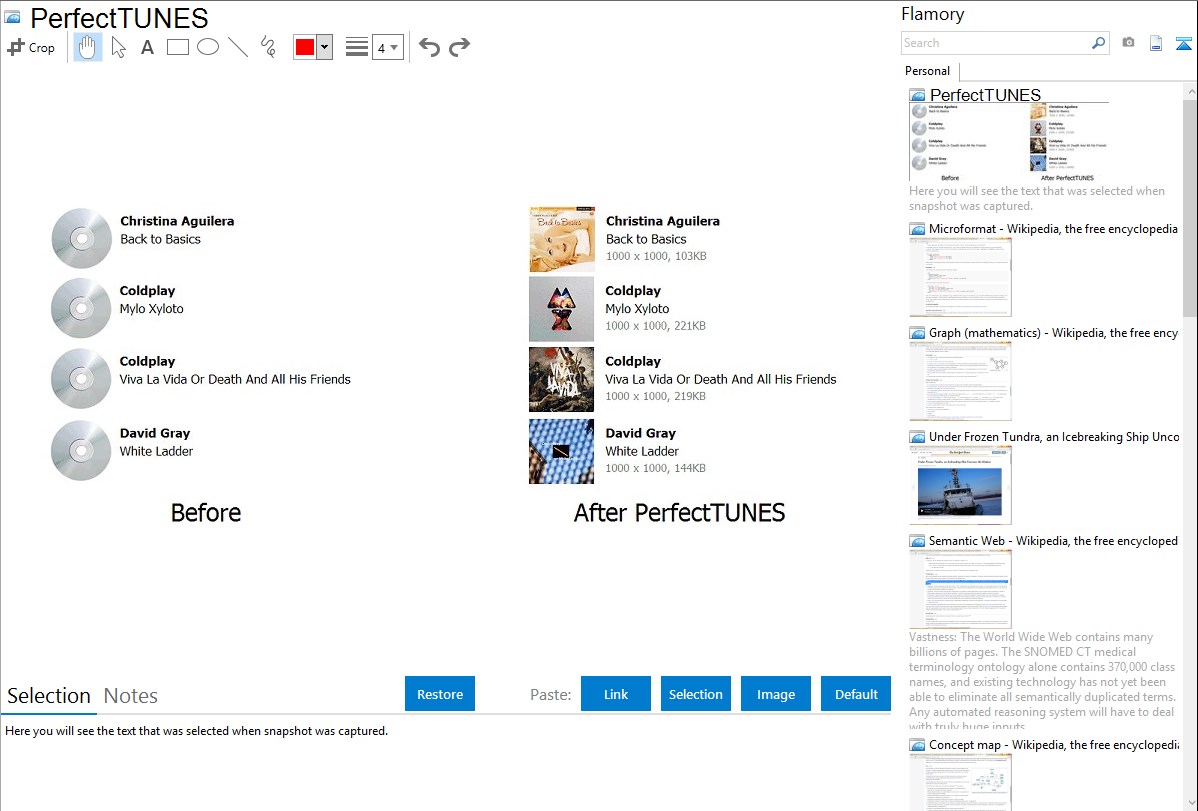Click the Selection paste button
1198x811 pixels.
696,694
